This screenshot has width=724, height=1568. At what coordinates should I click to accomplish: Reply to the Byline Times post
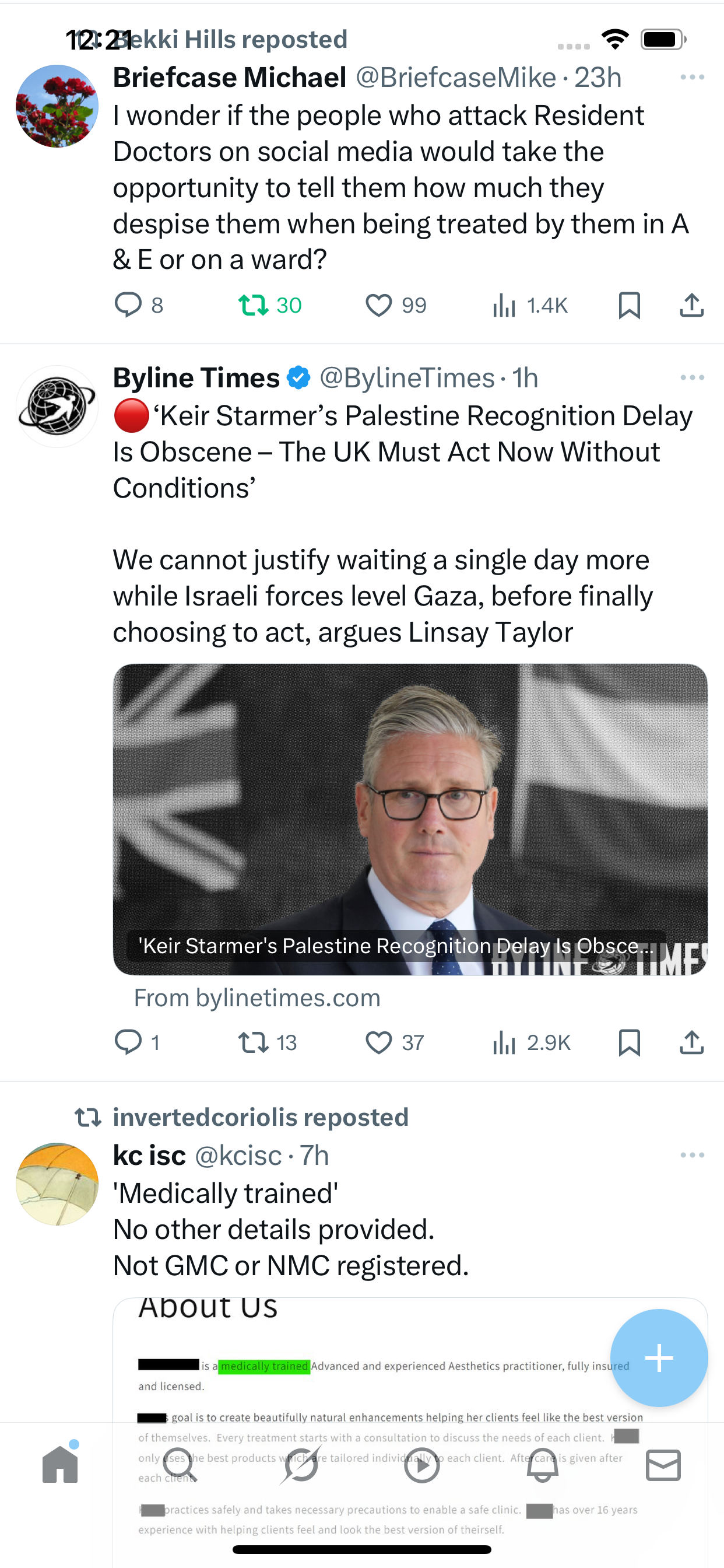129,1042
